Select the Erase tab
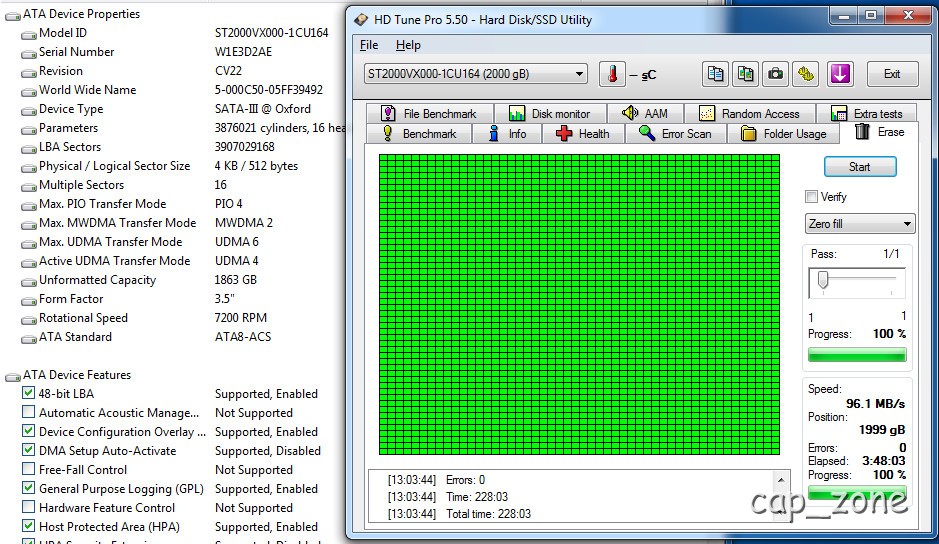The width and height of the screenshot is (939, 544). (879, 132)
